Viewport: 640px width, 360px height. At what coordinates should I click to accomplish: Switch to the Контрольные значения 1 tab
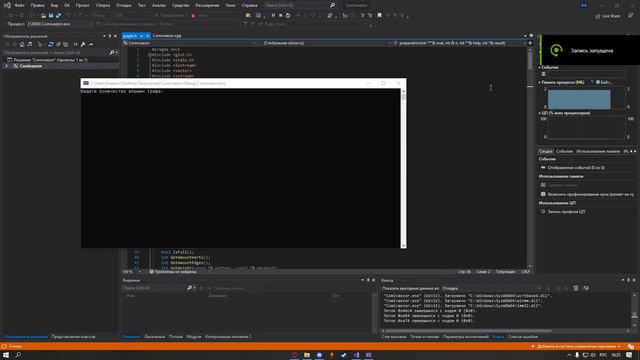[228, 337]
